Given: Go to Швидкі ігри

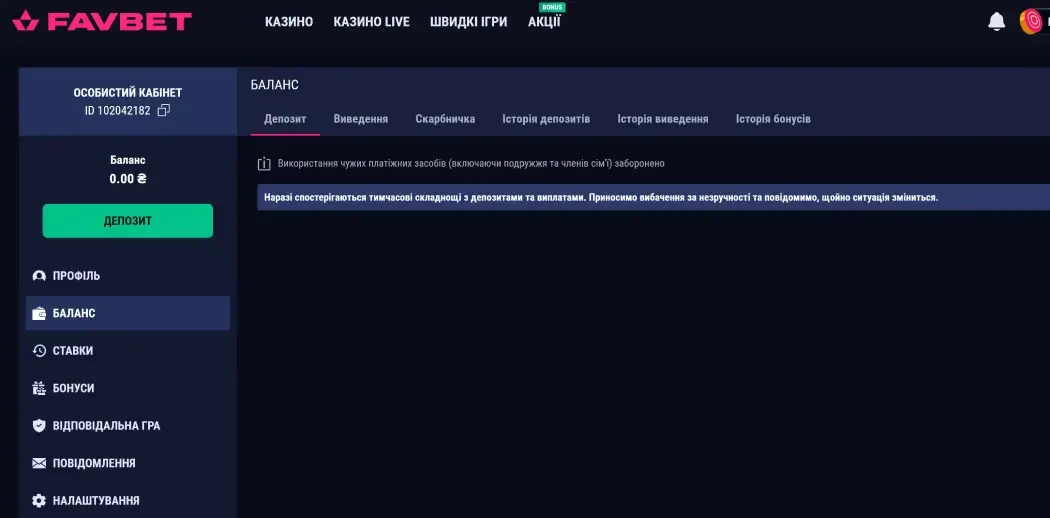Looking at the screenshot, I should tap(468, 21).
